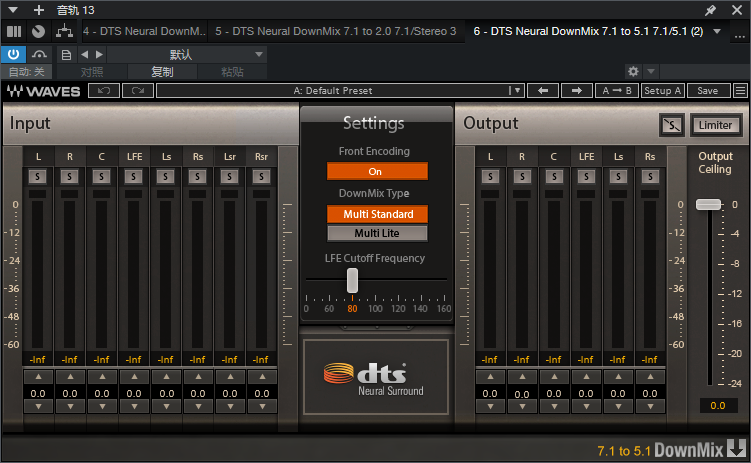Decrease output LFE gain with down arrow
Viewport: 751px width, 463px height.
[x=586, y=407]
